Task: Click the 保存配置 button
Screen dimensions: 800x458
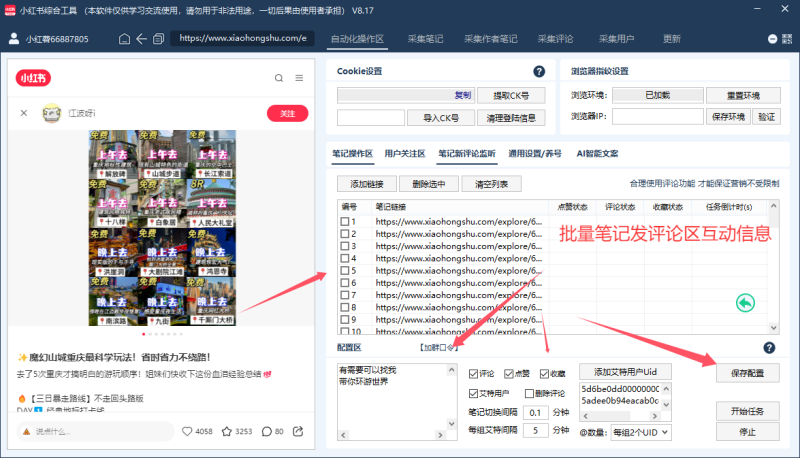Action: (x=747, y=373)
